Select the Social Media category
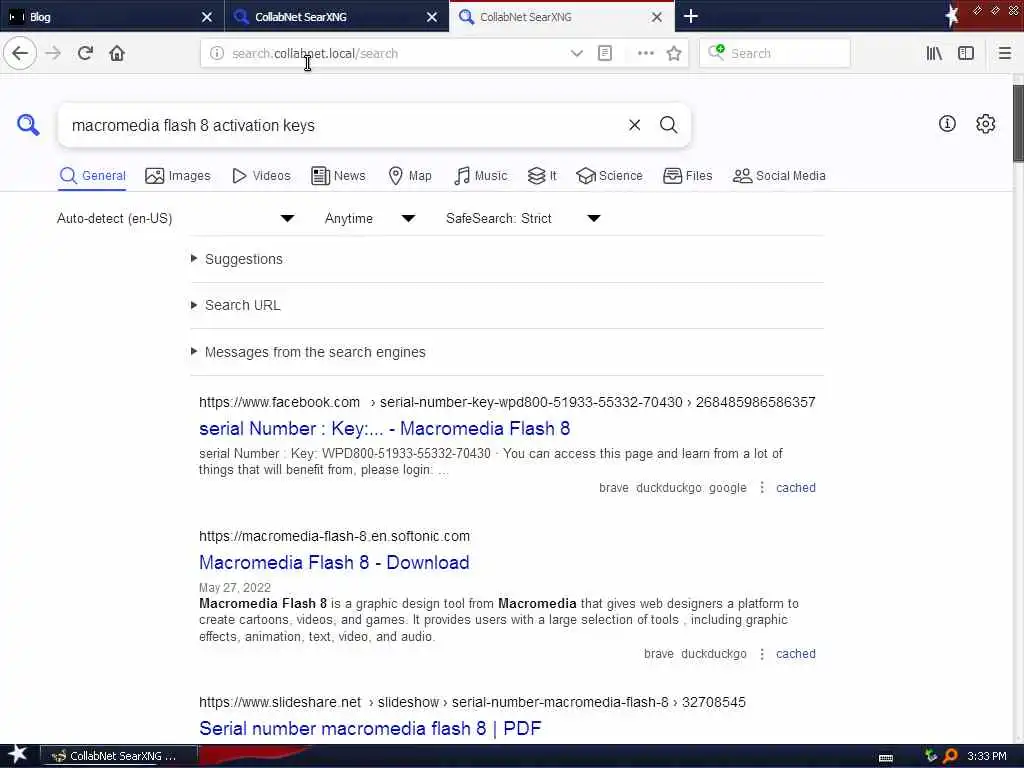 coord(779,176)
